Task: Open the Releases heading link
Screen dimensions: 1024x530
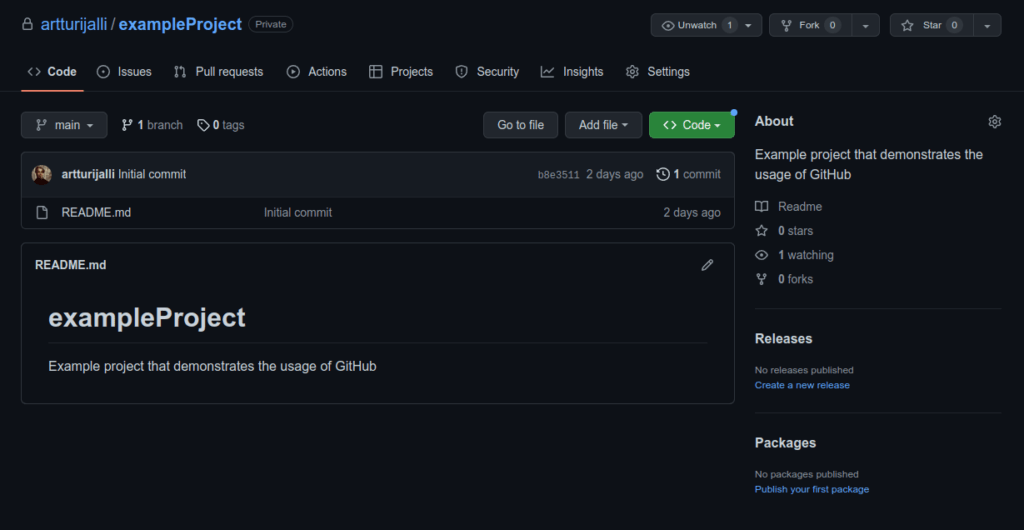Action: [x=784, y=339]
